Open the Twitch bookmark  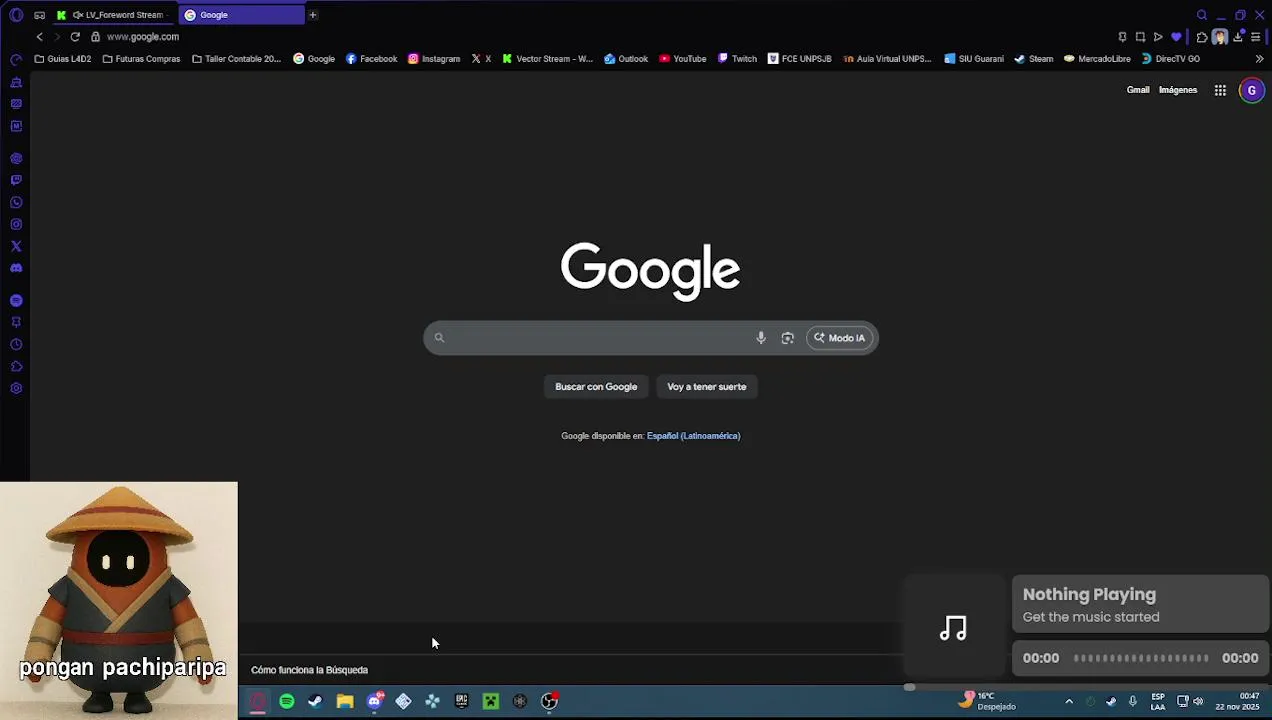point(738,59)
